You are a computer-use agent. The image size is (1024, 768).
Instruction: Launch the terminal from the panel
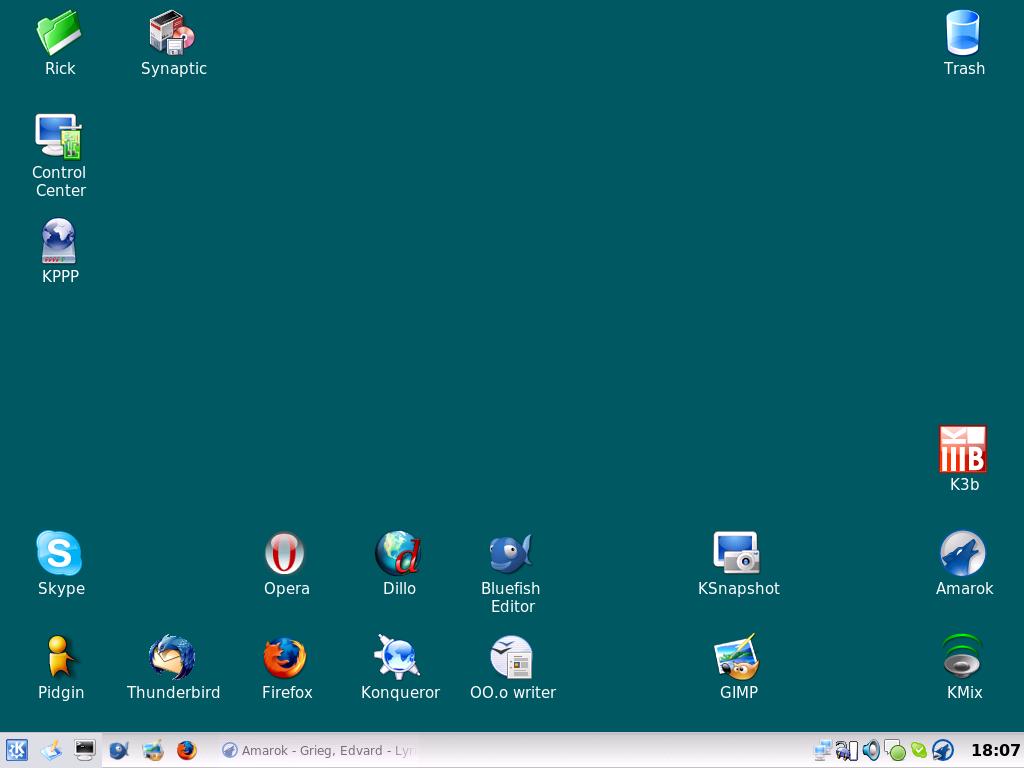85,750
